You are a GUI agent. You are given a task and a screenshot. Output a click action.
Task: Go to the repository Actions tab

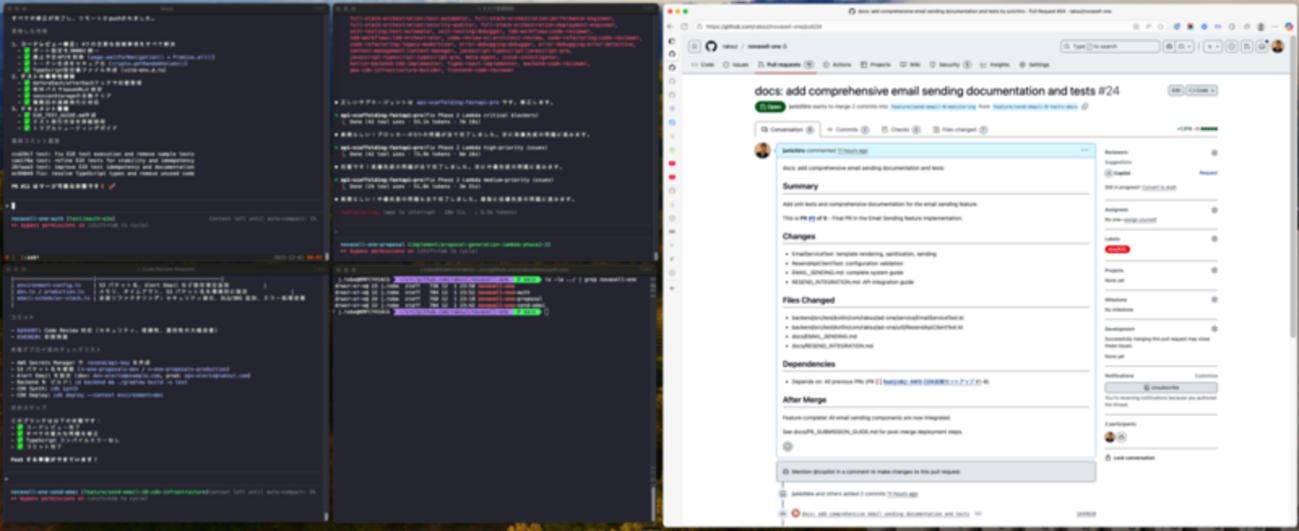[x=837, y=64]
